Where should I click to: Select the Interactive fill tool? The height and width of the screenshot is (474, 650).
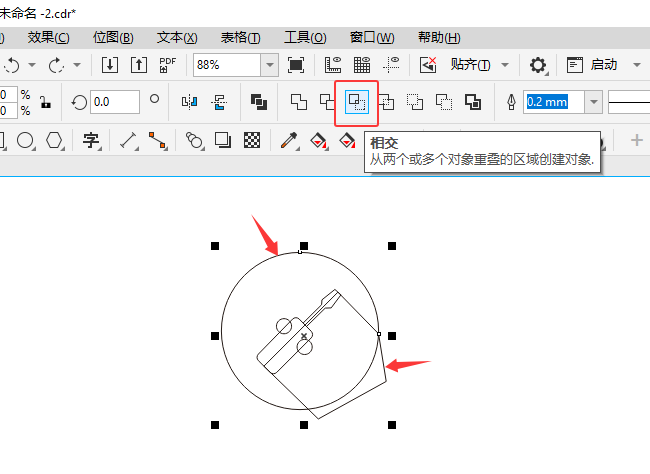tap(318, 141)
